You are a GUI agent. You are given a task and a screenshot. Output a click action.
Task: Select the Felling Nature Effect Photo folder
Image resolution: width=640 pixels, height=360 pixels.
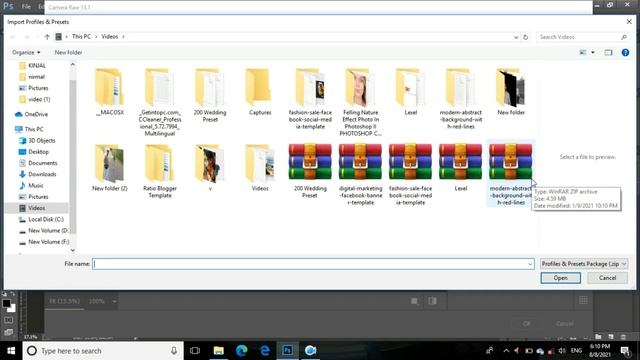(x=360, y=102)
